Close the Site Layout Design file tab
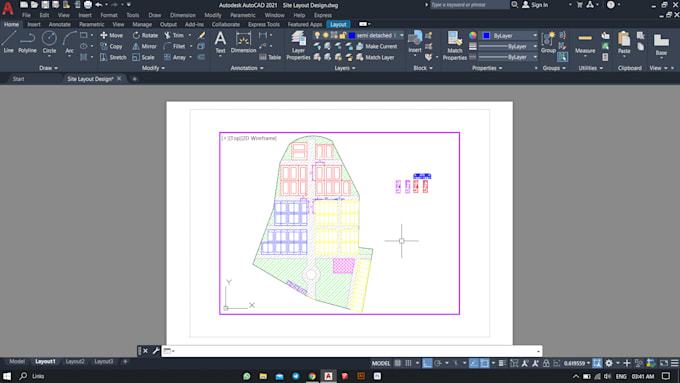Screen dimensions: 680x383 [x=119, y=79]
